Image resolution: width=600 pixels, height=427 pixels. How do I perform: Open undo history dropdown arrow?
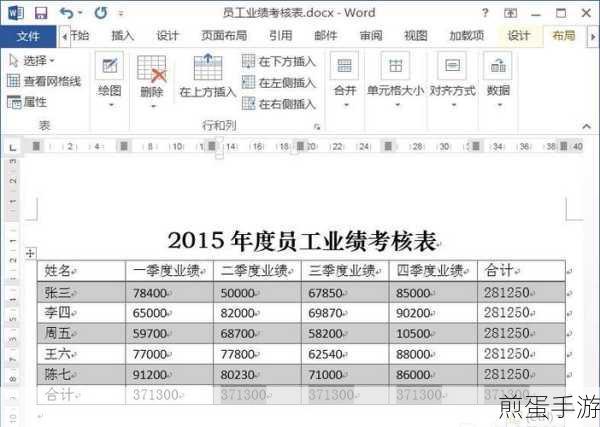(80, 13)
